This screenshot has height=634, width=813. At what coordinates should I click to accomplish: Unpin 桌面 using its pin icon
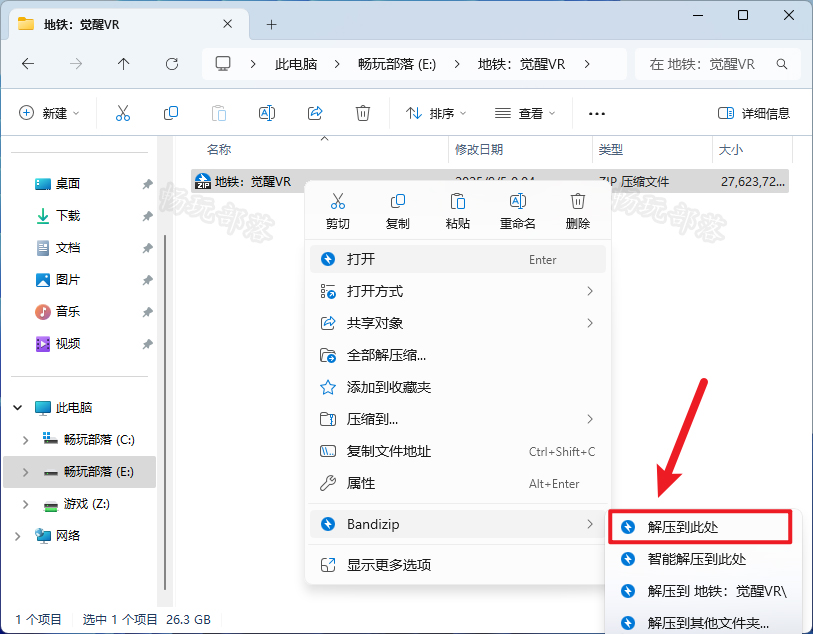(x=148, y=184)
